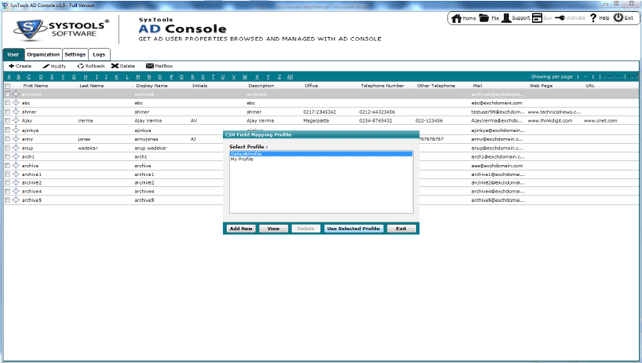Select DefaultProfile in the profile list
The height and width of the screenshot is (363, 642).
coord(321,154)
